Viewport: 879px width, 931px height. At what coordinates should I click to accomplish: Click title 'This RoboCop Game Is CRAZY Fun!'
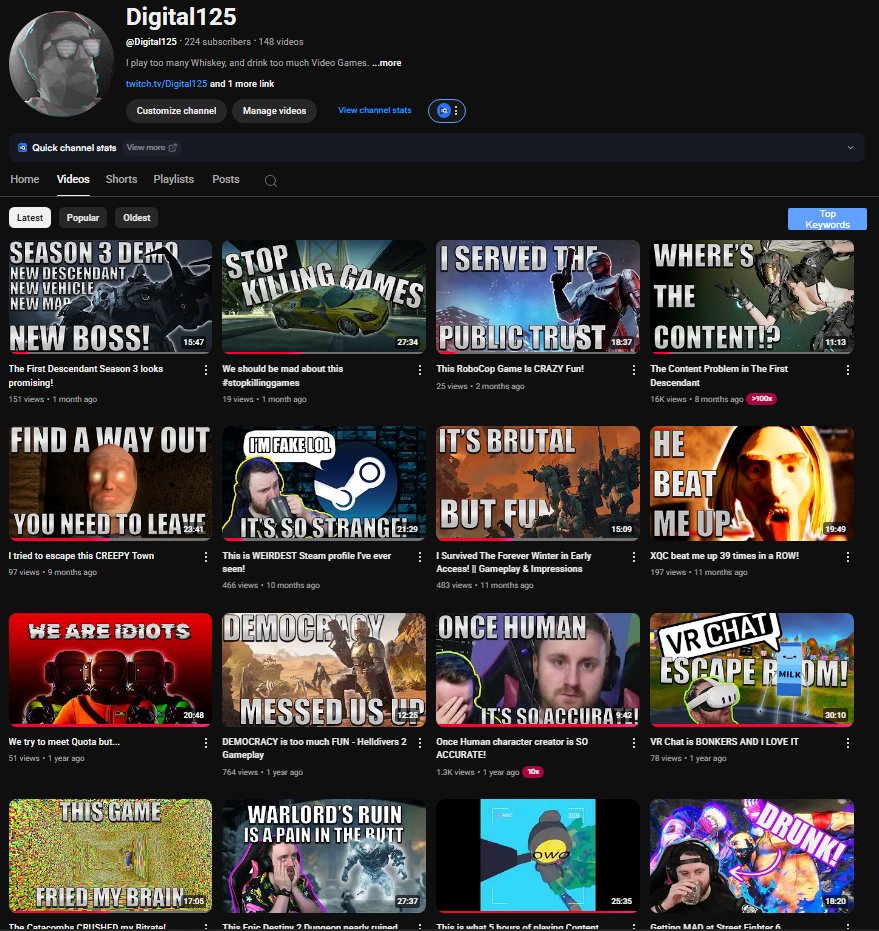pyautogui.click(x=510, y=369)
